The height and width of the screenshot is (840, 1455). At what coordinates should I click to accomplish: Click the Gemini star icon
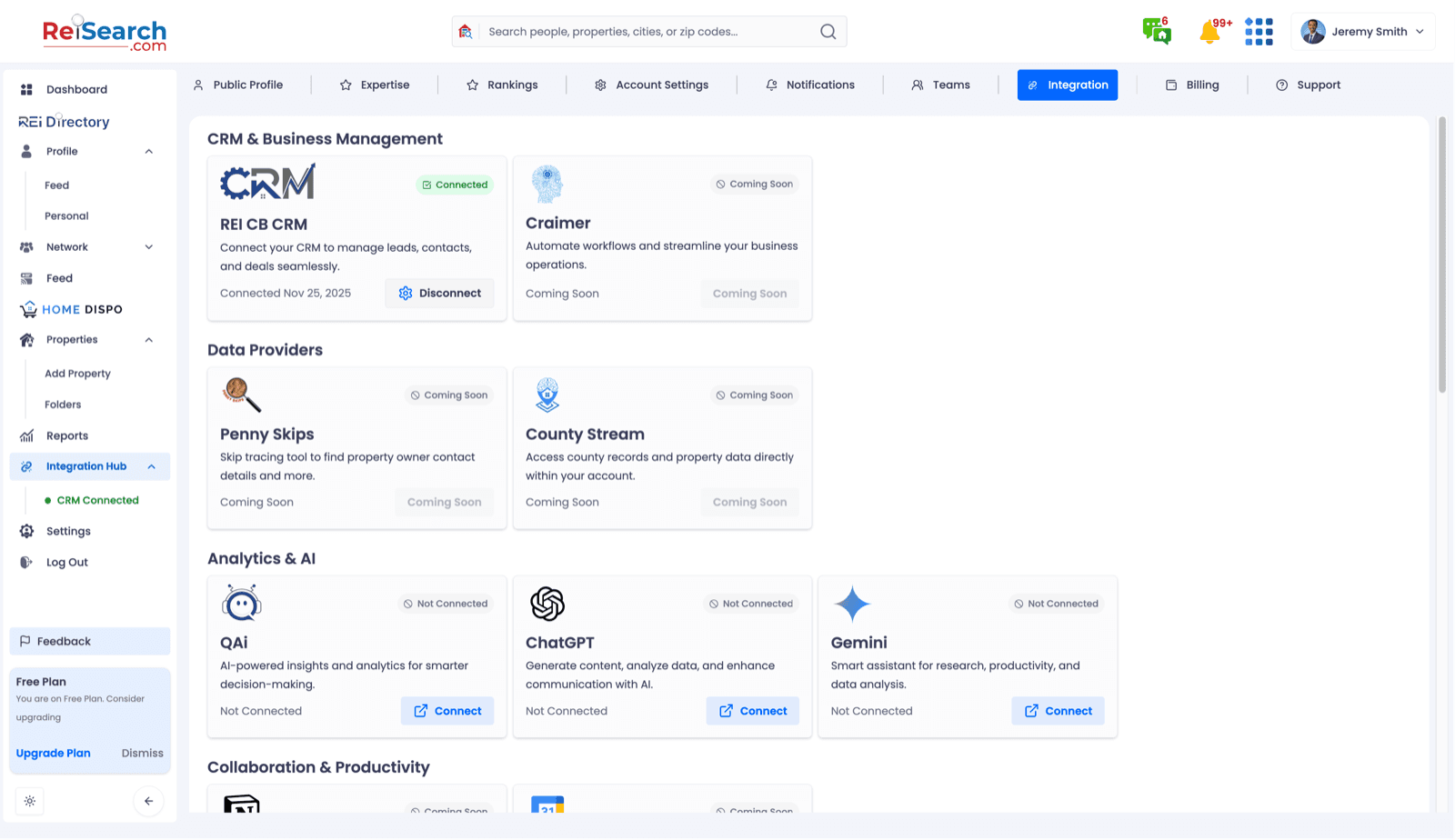coord(852,604)
